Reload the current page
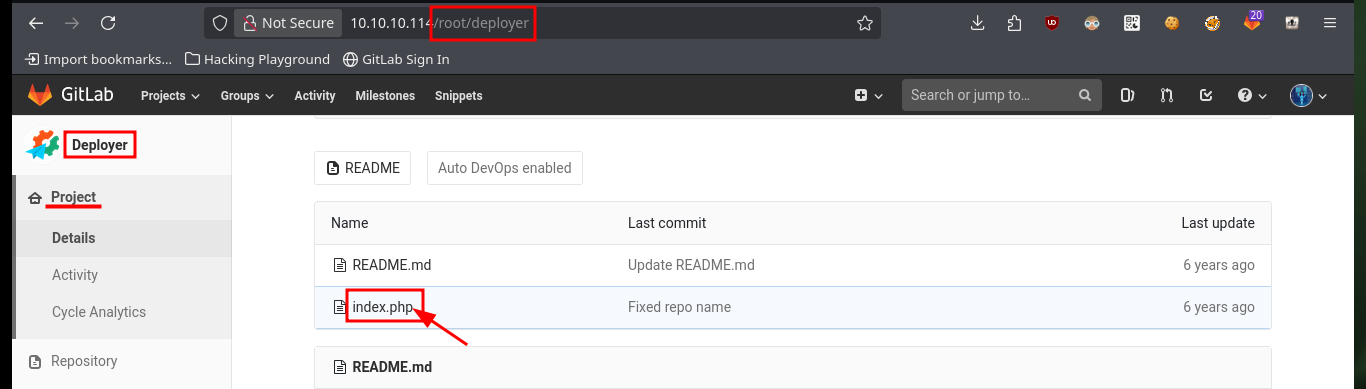 pos(108,23)
